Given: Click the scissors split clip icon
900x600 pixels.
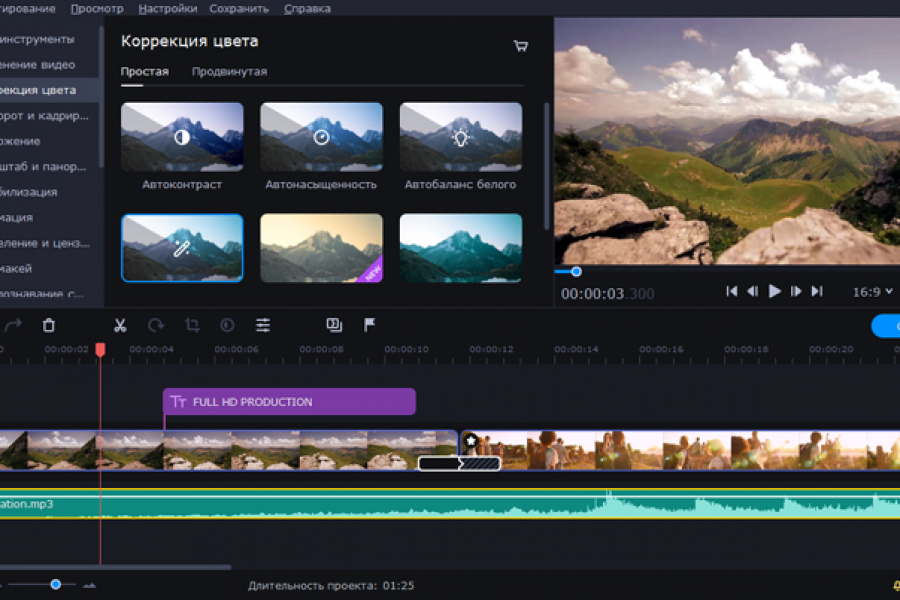Looking at the screenshot, I should click(x=120, y=325).
